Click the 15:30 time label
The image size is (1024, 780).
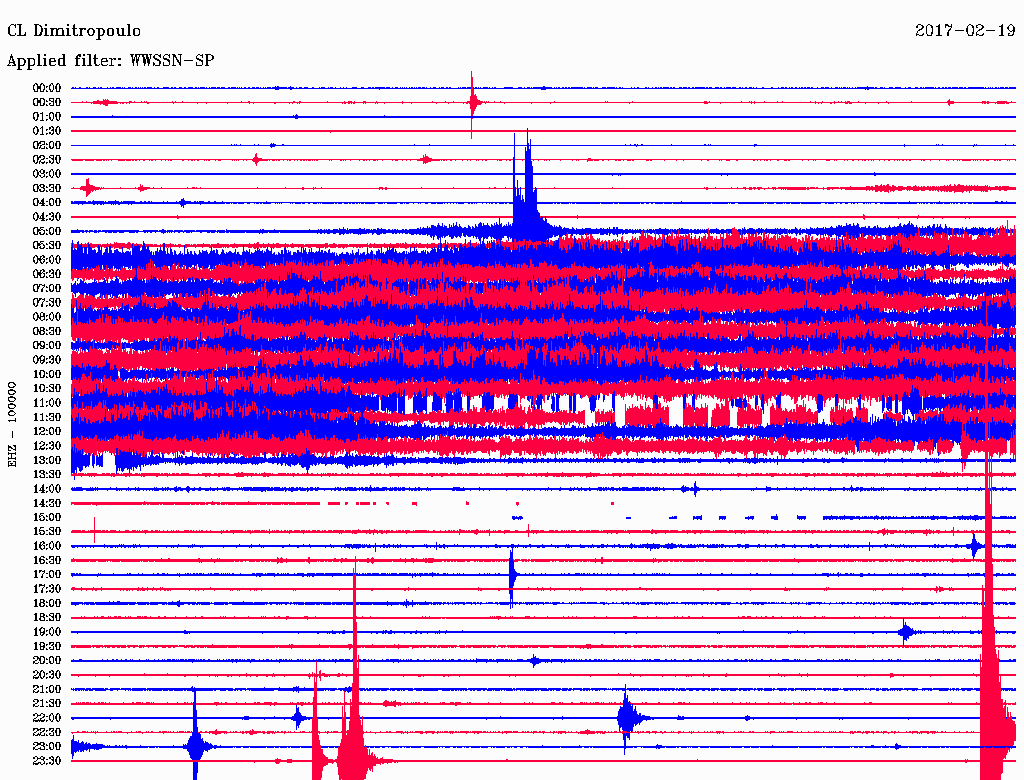pyautogui.click(x=47, y=532)
